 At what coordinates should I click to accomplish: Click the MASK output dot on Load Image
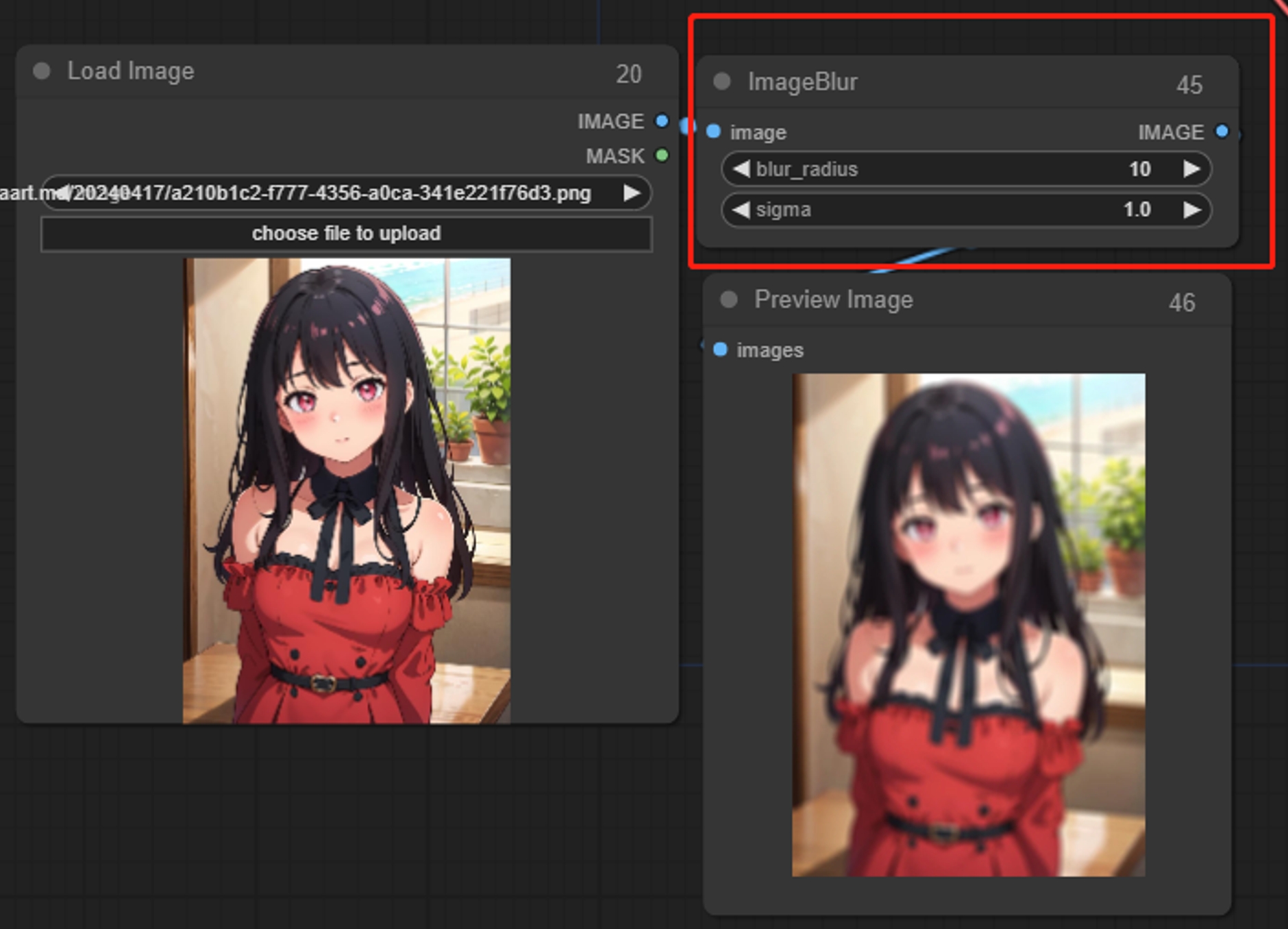(660, 156)
